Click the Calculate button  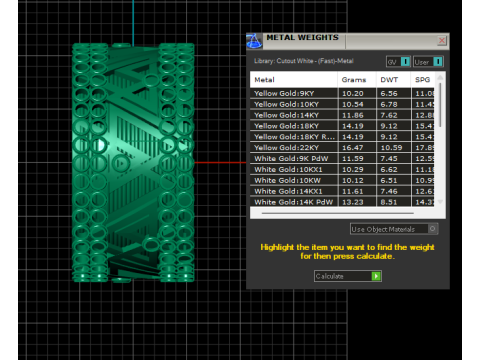click(x=348, y=276)
